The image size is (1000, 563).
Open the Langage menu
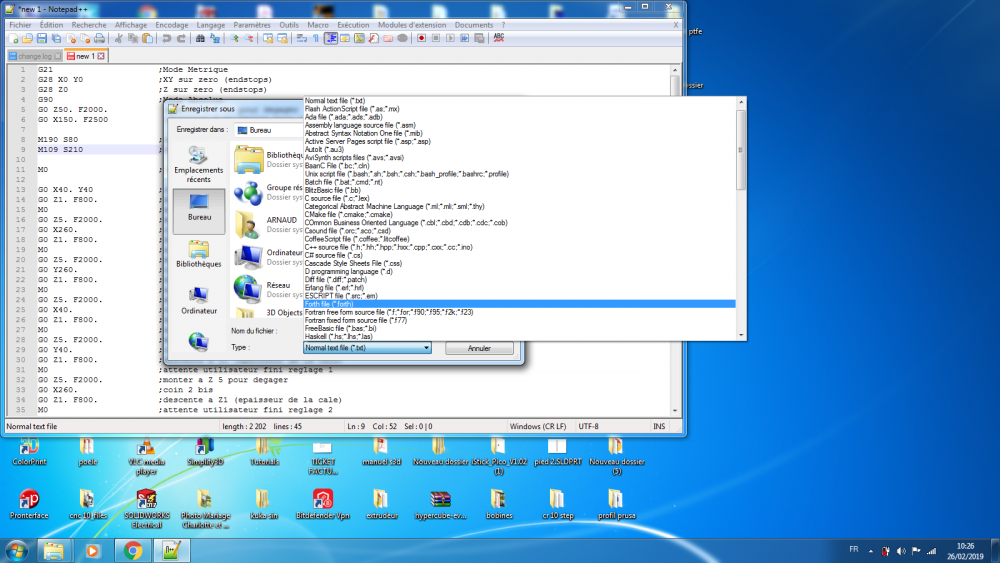(210, 25)
